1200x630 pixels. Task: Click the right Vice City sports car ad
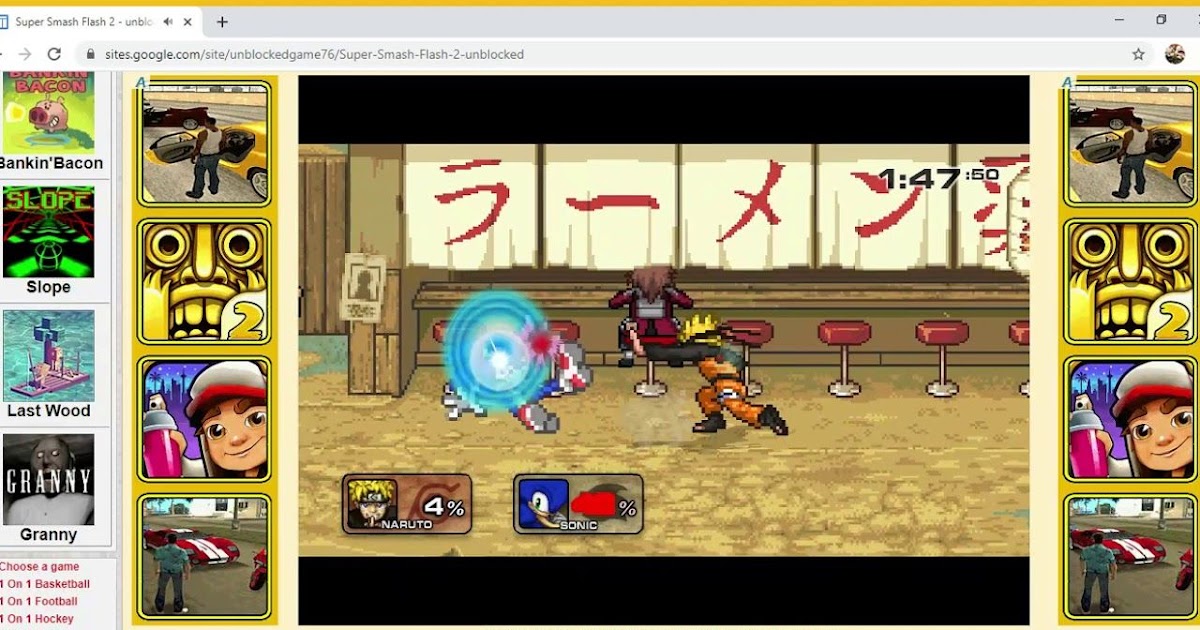(x=1132, y=557)
